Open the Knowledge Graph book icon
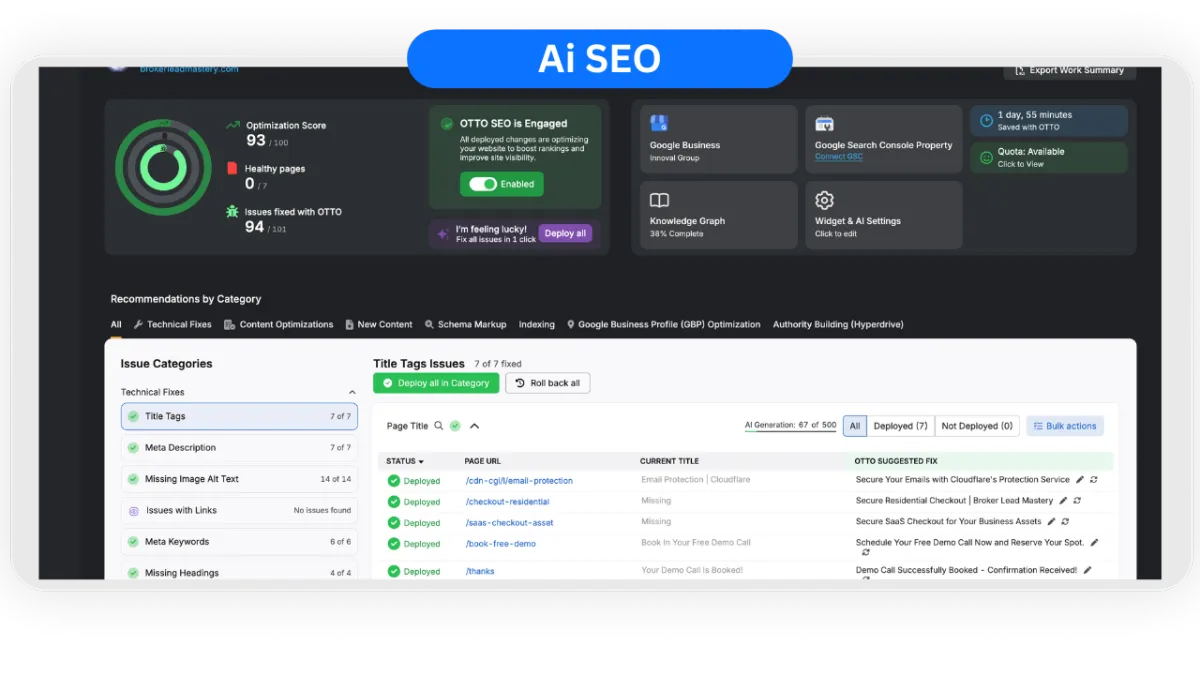The width and height of the screenshot is (1200, 675). click(659, 200)
